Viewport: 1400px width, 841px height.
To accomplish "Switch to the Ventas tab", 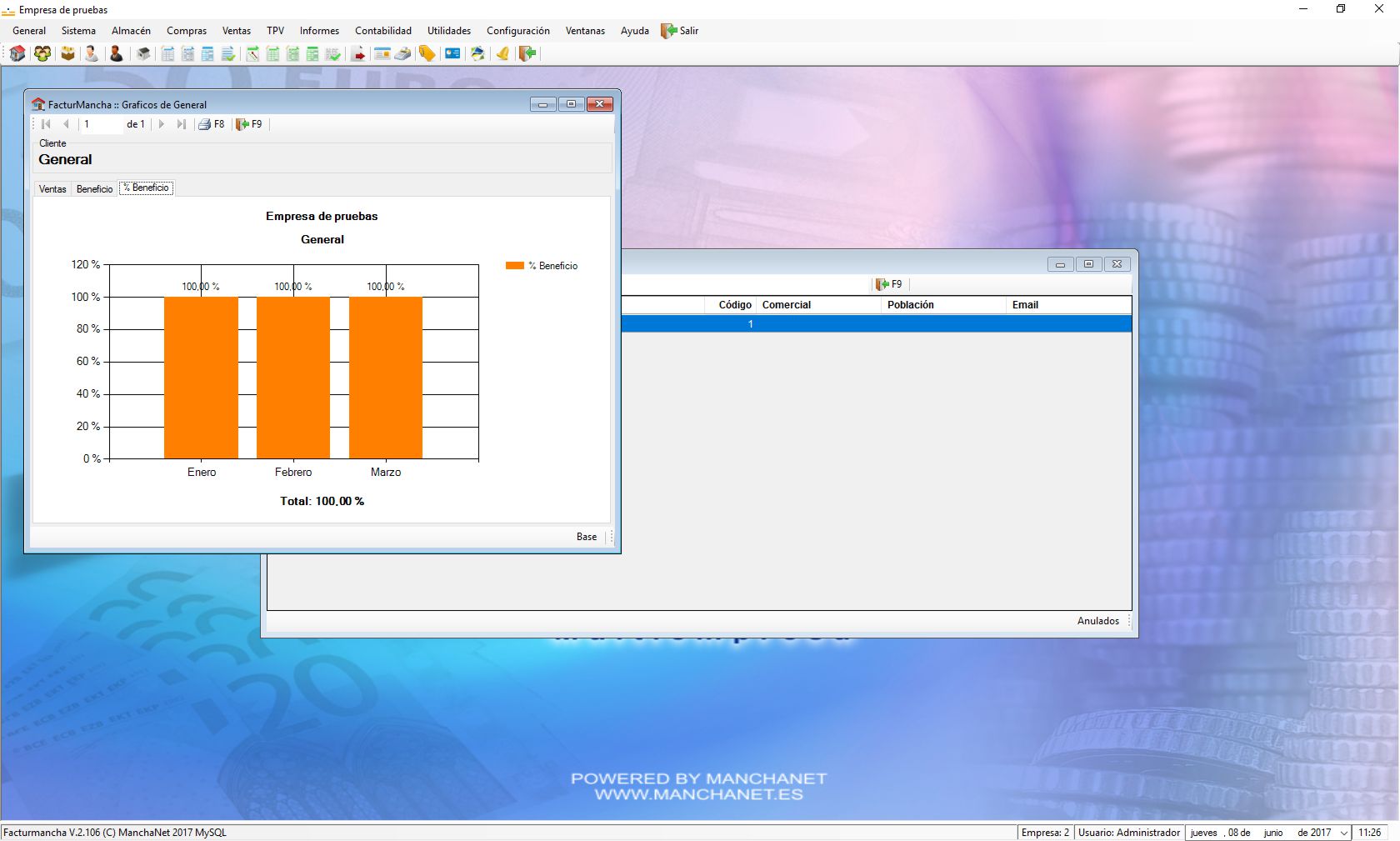I will [52, 189].
